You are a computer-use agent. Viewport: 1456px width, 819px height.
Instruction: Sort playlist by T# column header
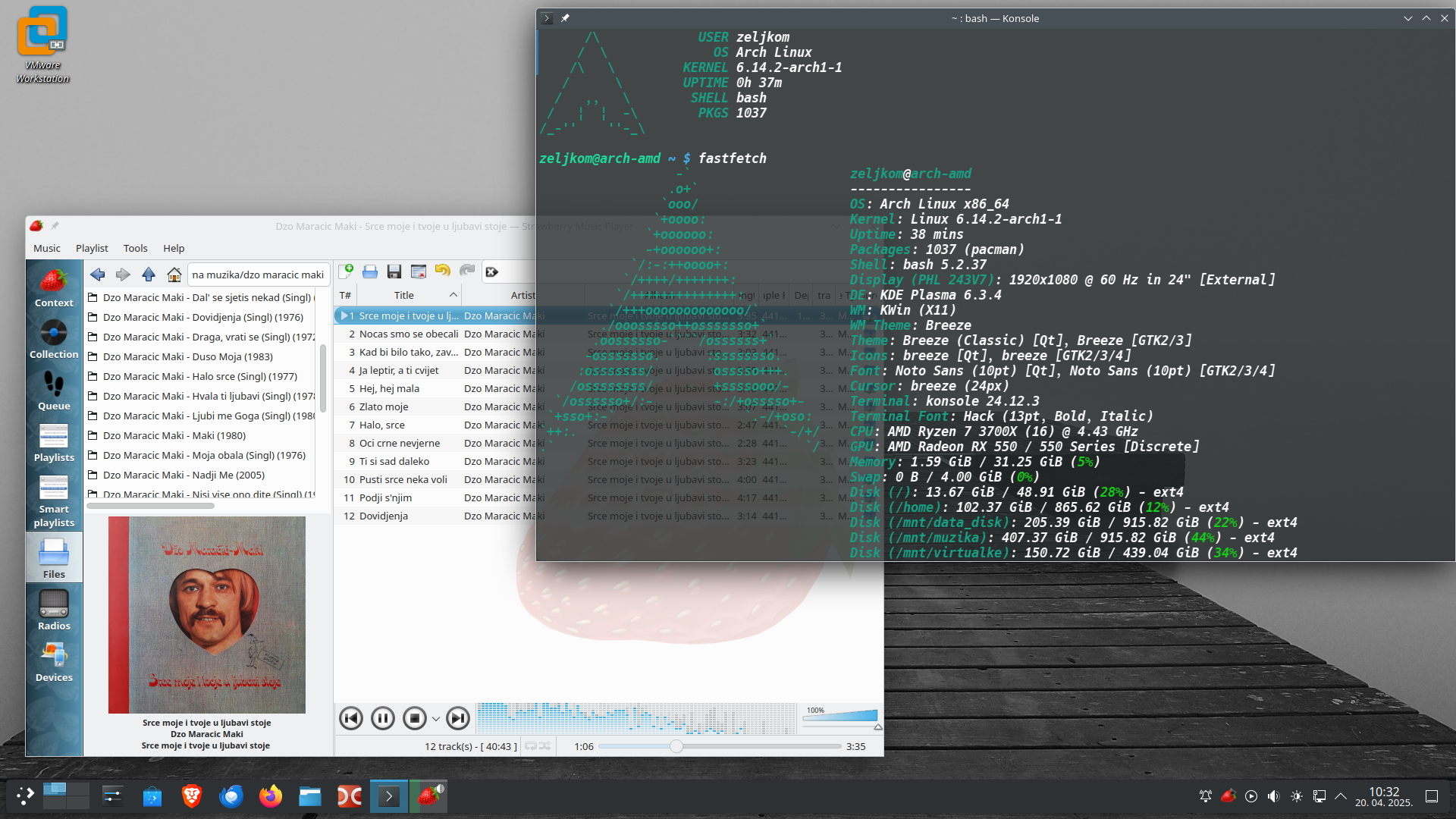345,295
